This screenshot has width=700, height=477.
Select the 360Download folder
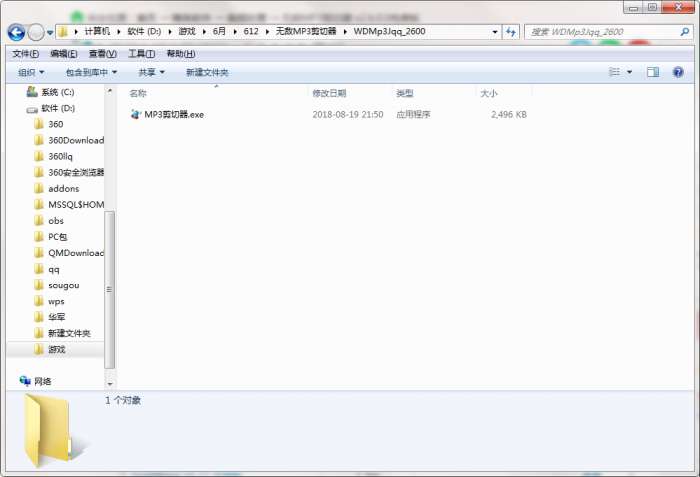(x=69, y=140)
